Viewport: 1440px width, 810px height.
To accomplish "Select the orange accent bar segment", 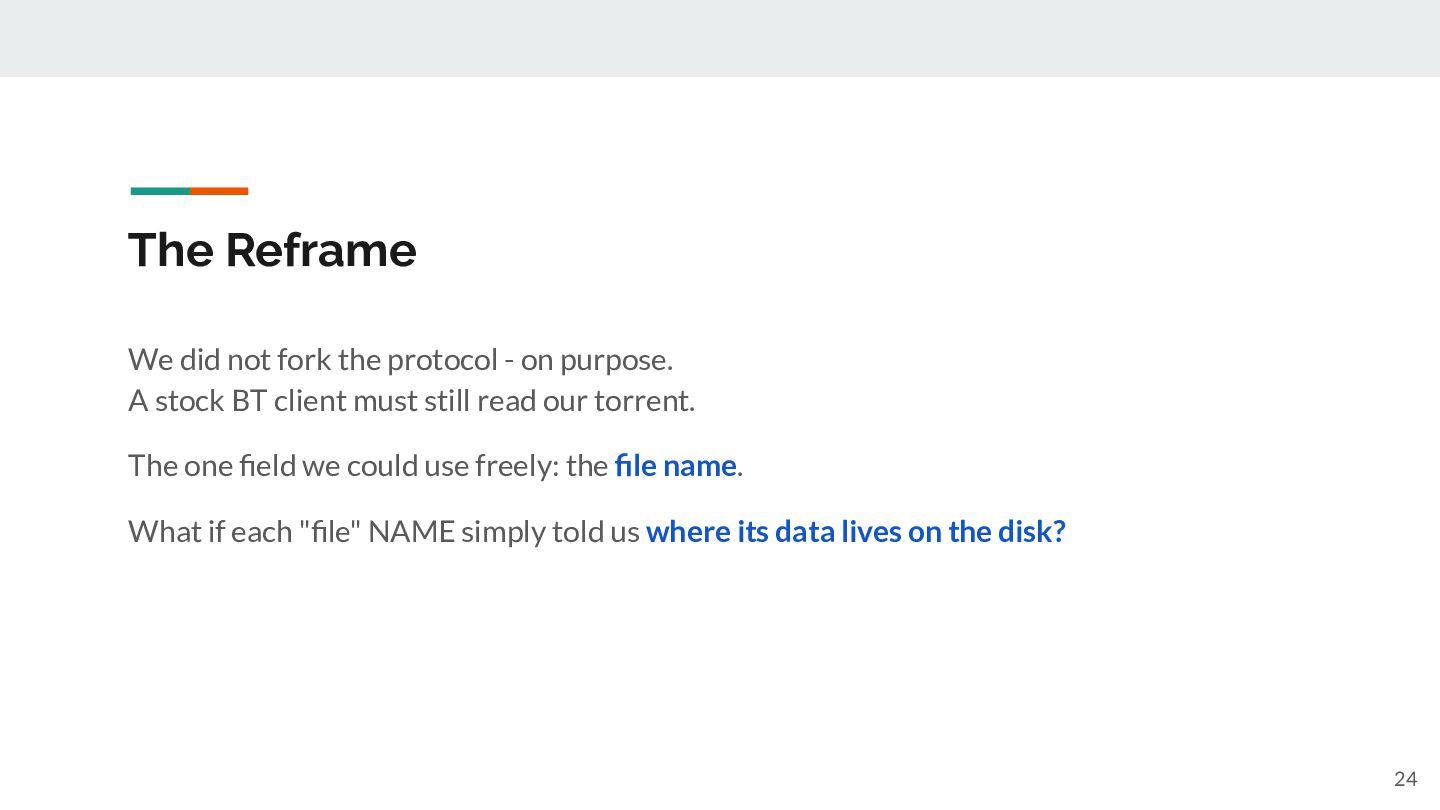I will (x=219, y=191).
